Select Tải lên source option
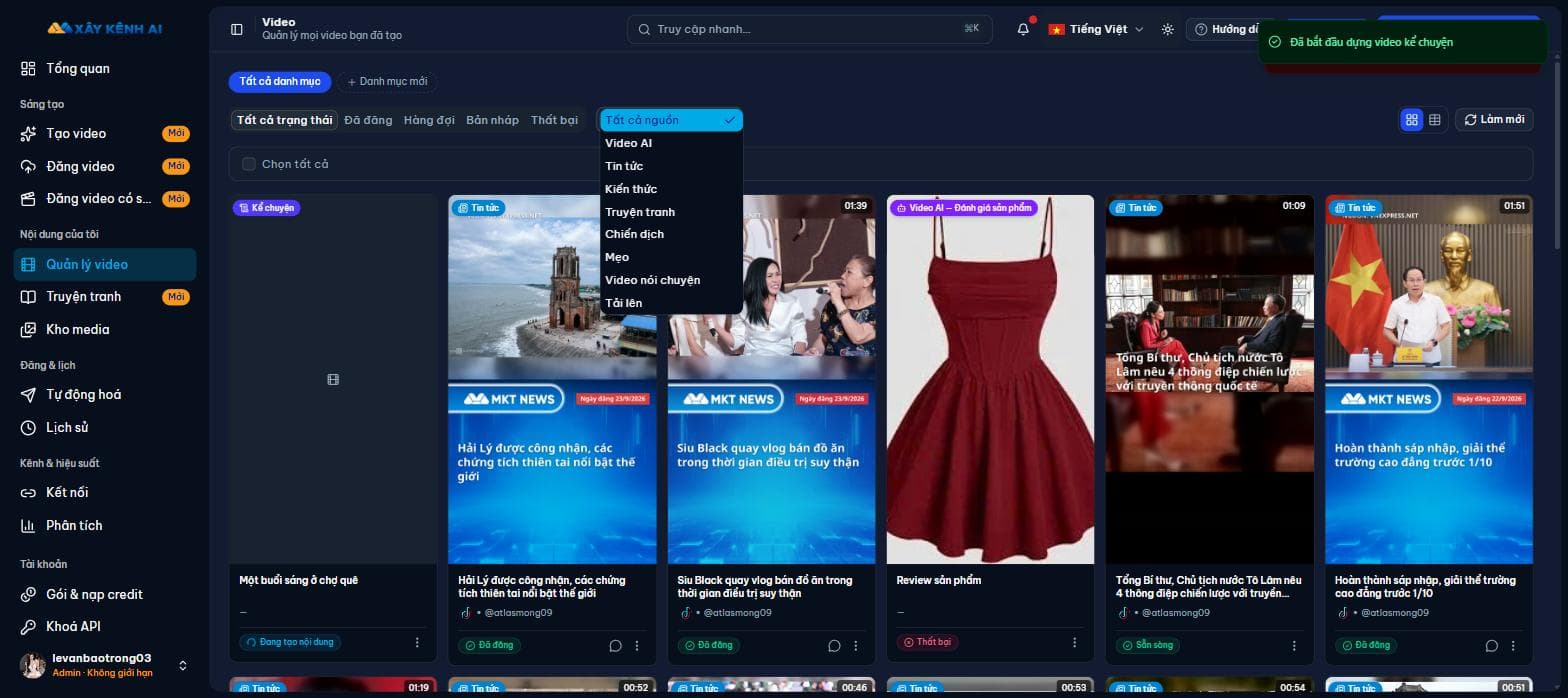This screenshot has width=1568, height=698. [x=671, y=303]
